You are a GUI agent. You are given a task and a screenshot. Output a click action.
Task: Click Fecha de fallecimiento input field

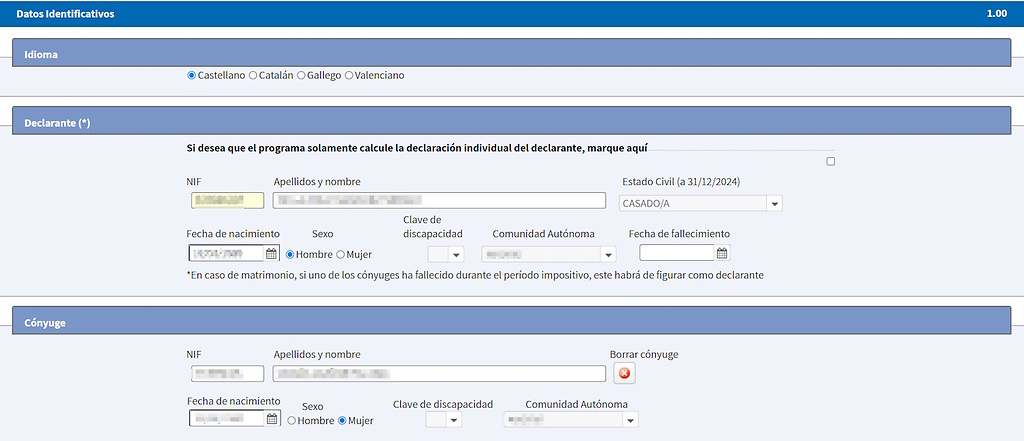pos(677,253)
